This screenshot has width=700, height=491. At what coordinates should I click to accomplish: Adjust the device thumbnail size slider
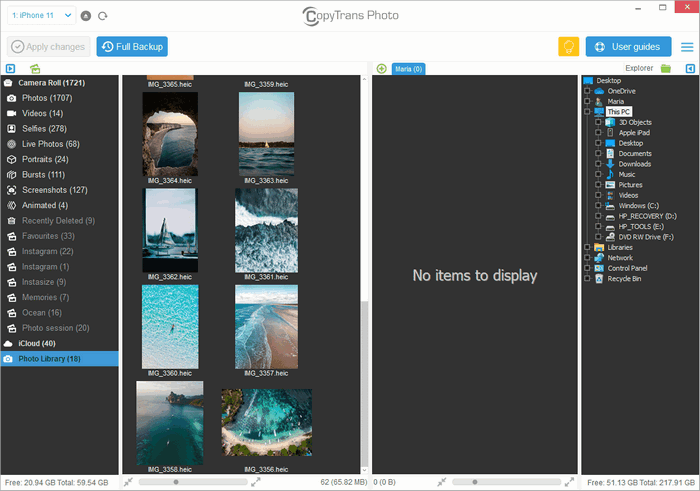pyautogui.click(x=176, y=482)
